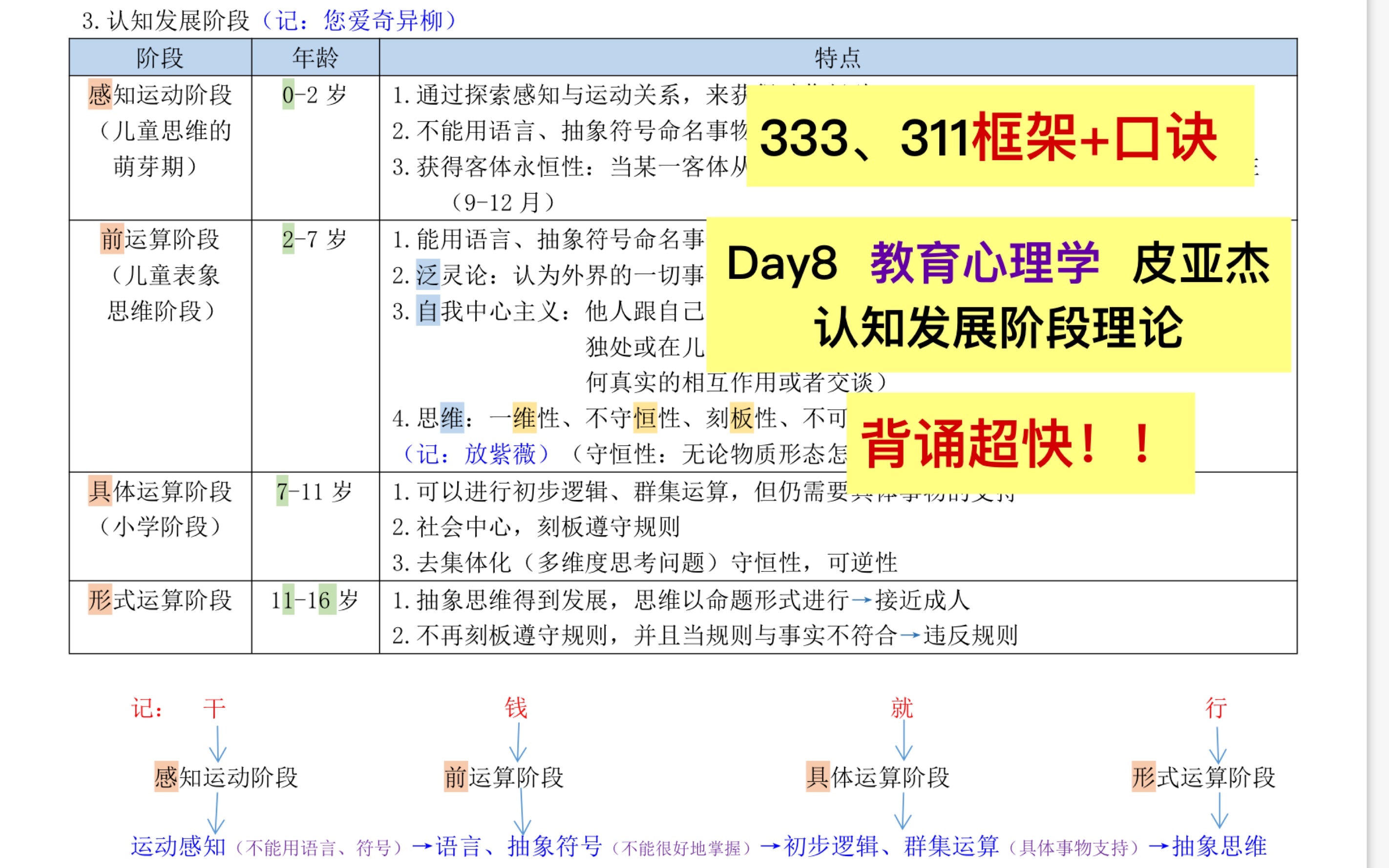Click the mnemonic '(记:您爱奇异柳)'
Image resolution: width=1389 pixels, height=868 pixels.
(x=359, y=21)
